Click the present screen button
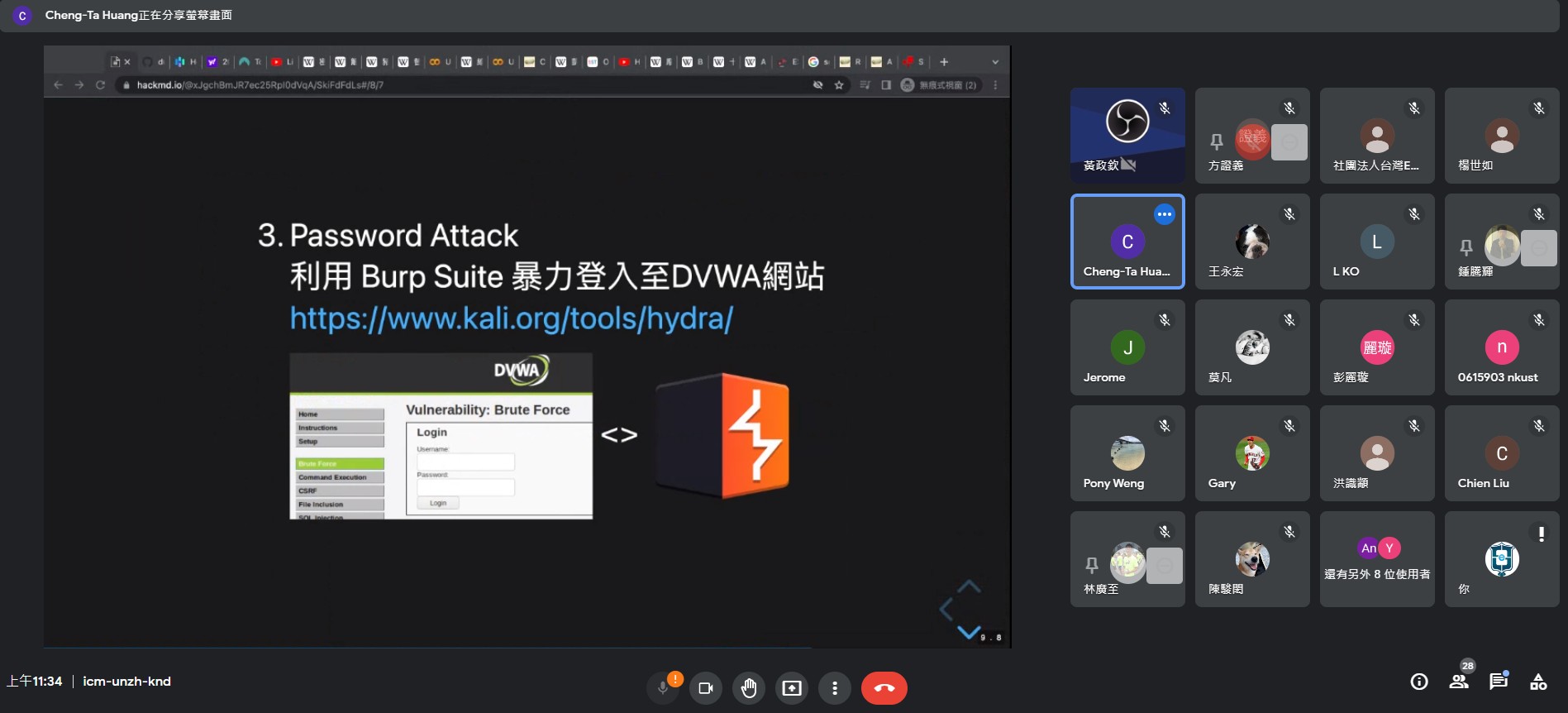This screenshot has height=713, width=1568. click(x=792, y=688)
